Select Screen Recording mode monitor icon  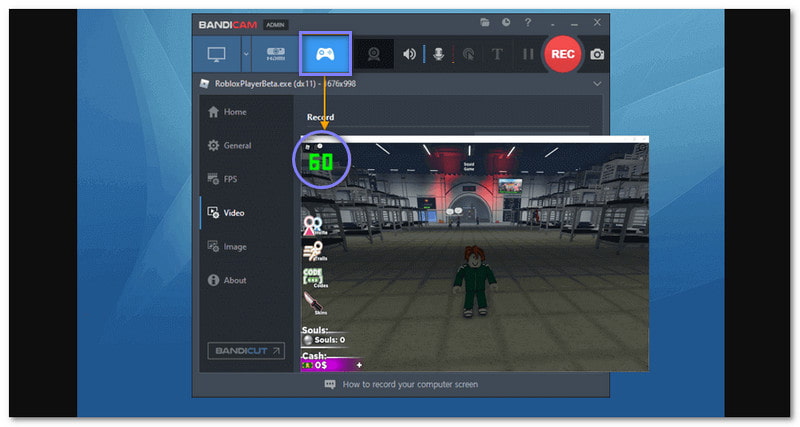(216, 54)
